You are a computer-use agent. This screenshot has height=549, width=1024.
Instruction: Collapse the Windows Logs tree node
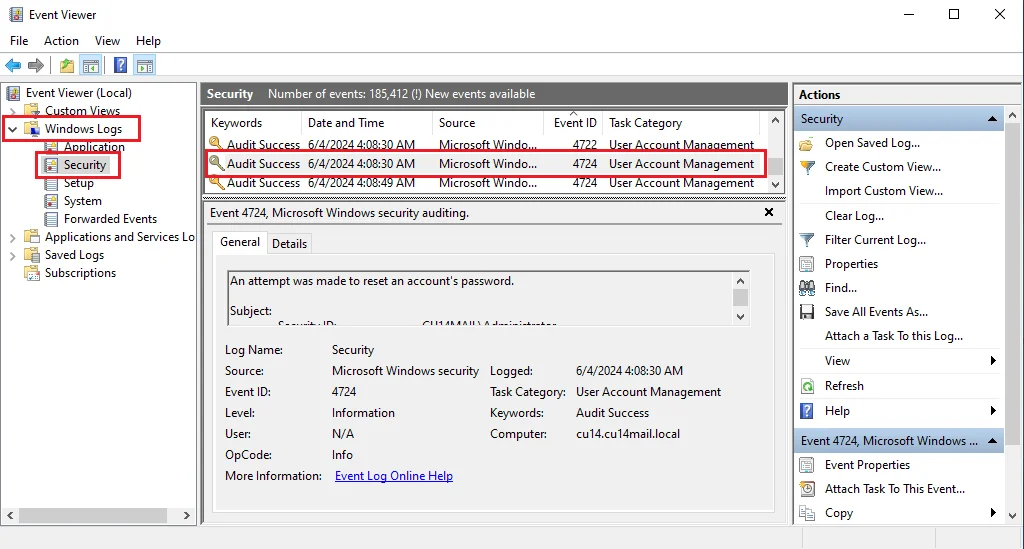[12, 129]
